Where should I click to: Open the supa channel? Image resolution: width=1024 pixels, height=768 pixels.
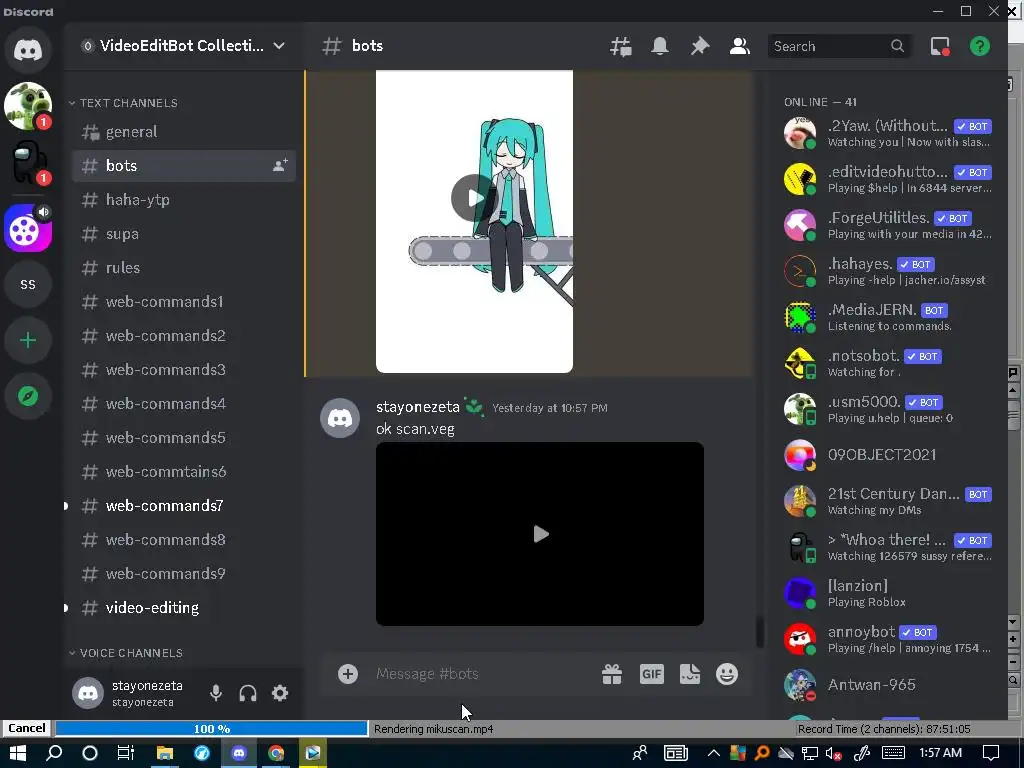pos(184,234)
